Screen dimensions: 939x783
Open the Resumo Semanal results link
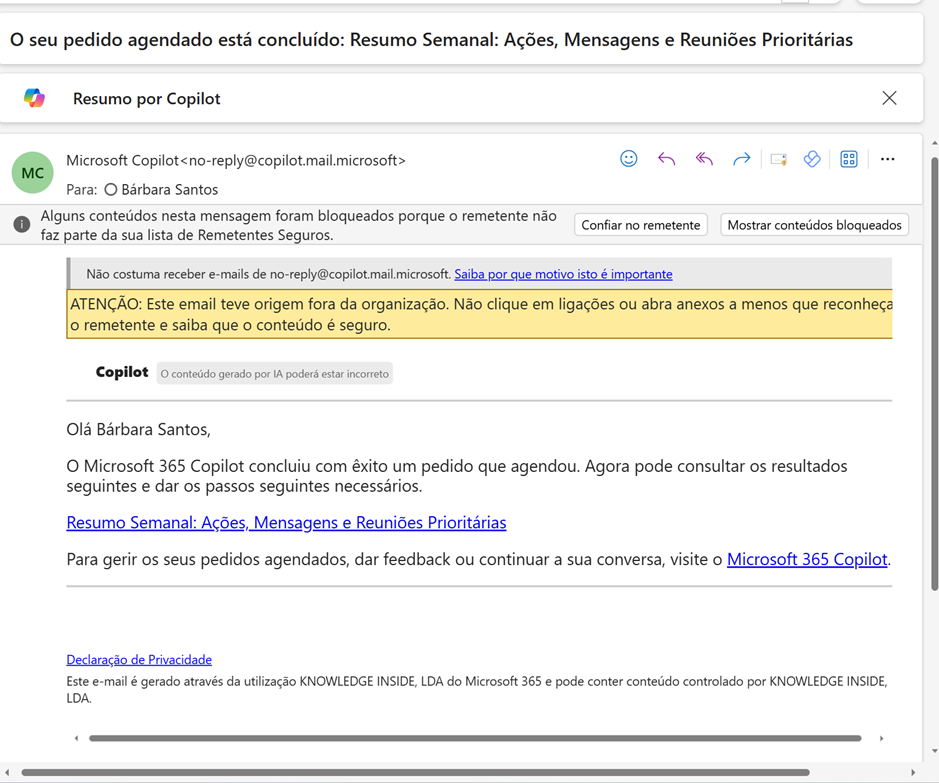(x=286, y=523)
